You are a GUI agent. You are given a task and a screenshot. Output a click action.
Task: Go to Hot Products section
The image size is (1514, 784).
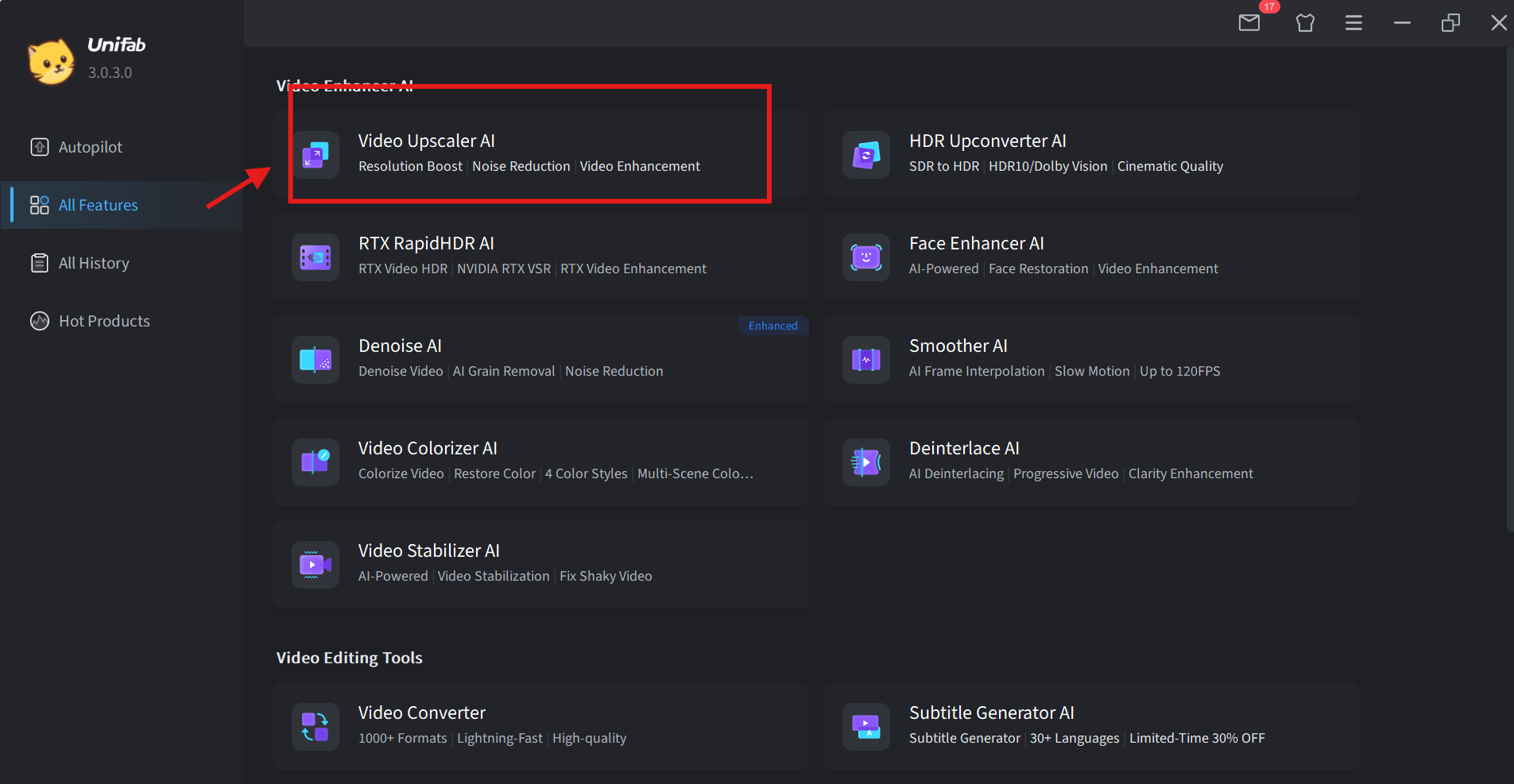(x=103, y=321)
